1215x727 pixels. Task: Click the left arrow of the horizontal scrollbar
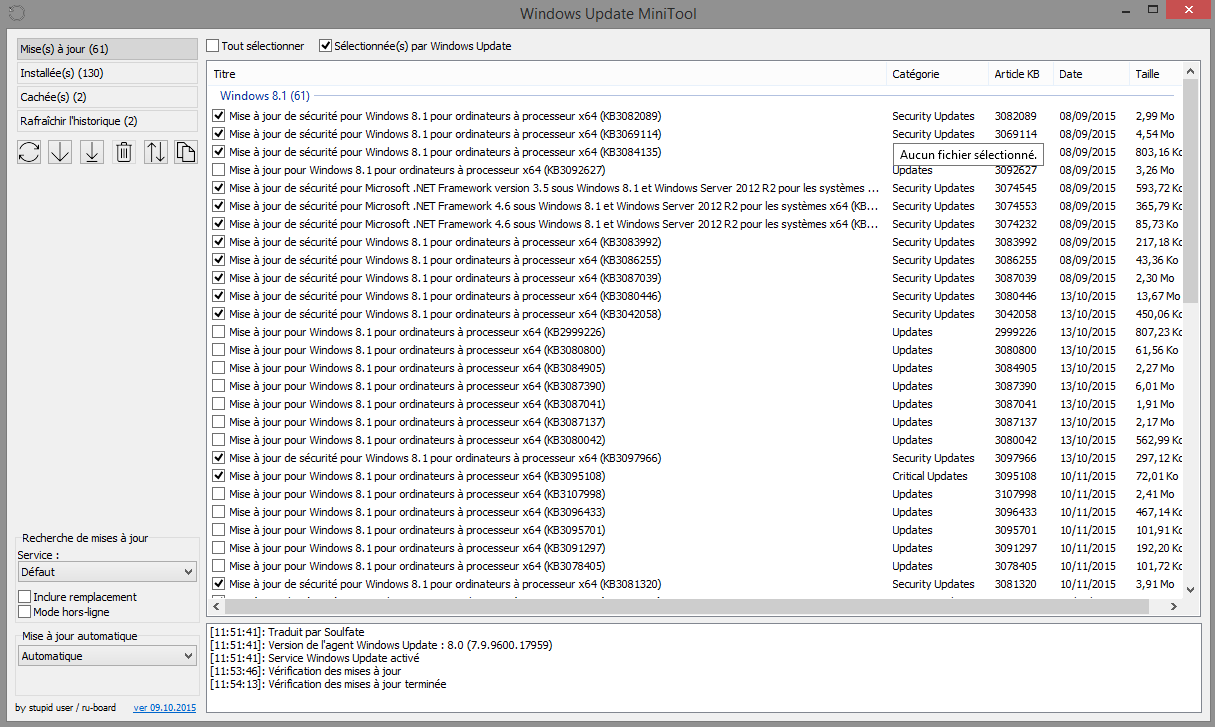216,605
